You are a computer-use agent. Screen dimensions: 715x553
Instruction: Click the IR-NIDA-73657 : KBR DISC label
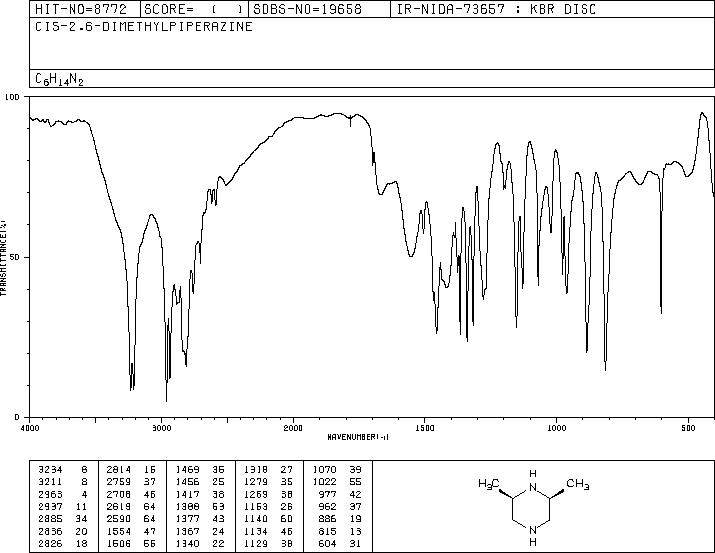496,9
